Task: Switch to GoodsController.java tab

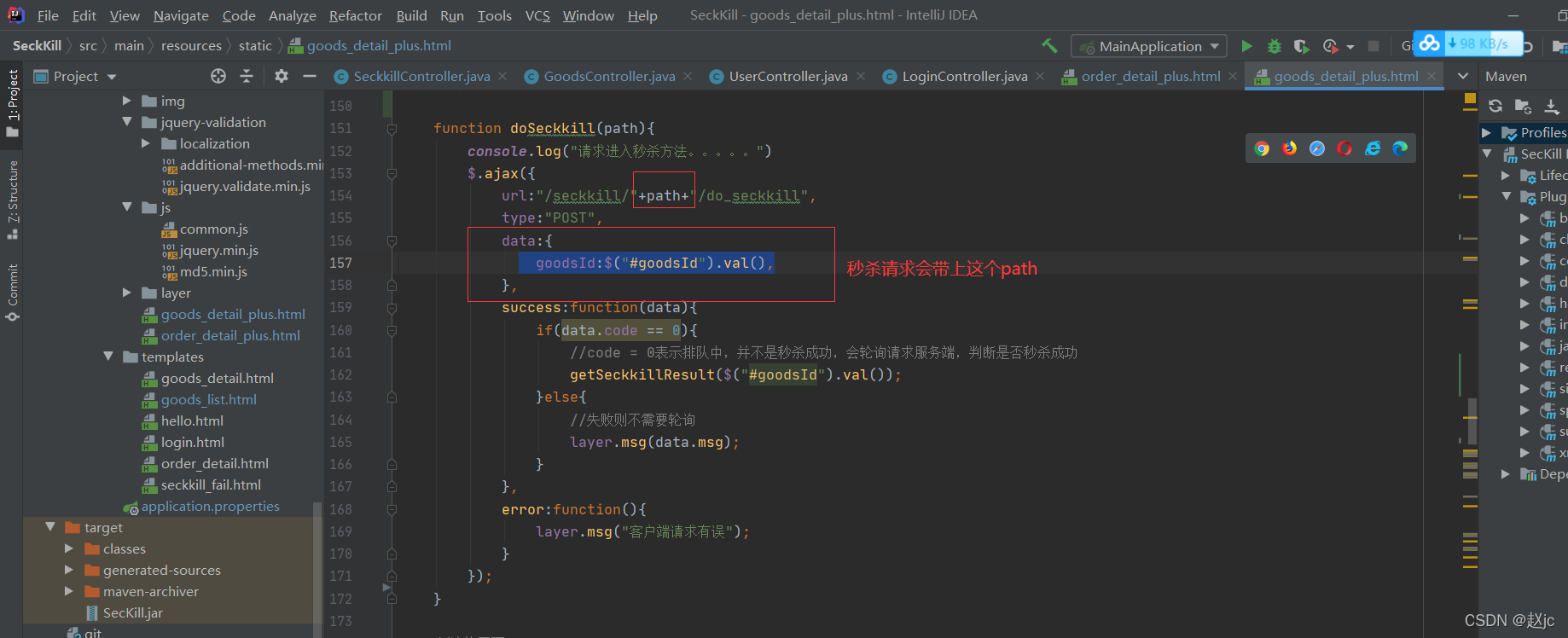Action: pyautogui.click(x=609, y=76)
